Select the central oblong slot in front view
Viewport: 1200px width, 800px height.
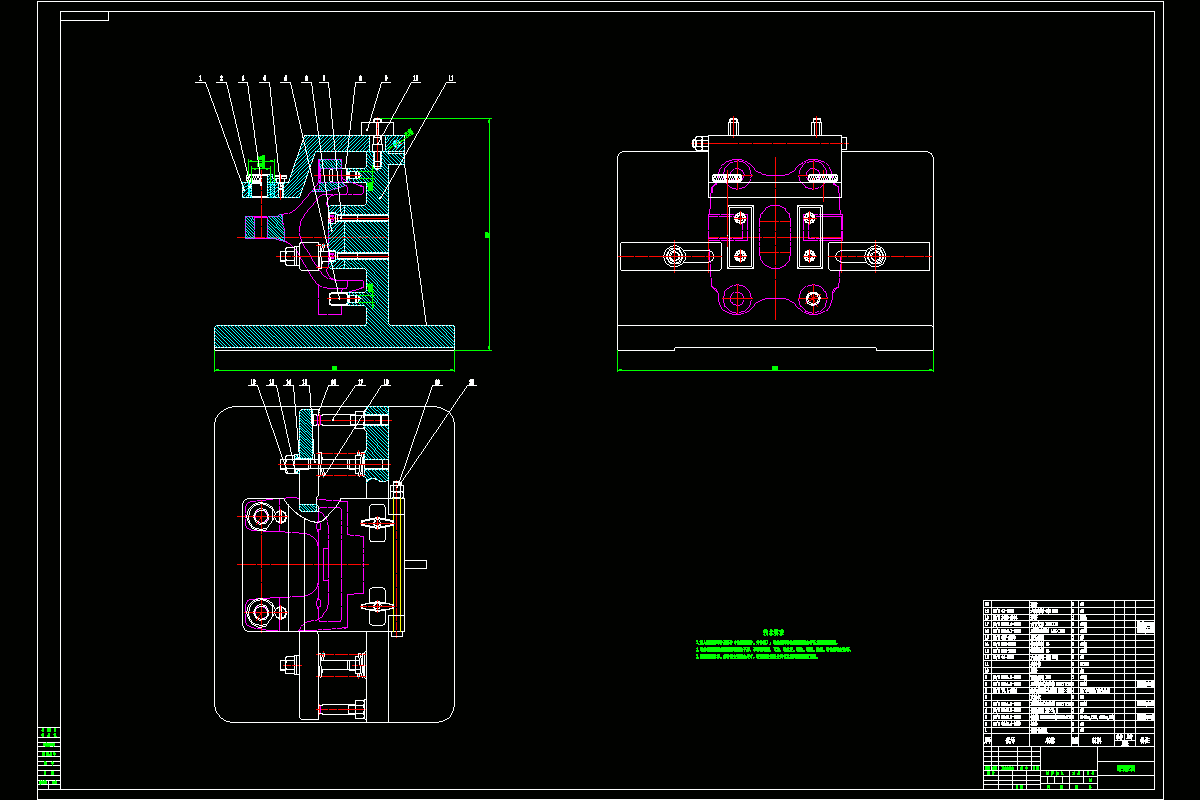point(775,235)
